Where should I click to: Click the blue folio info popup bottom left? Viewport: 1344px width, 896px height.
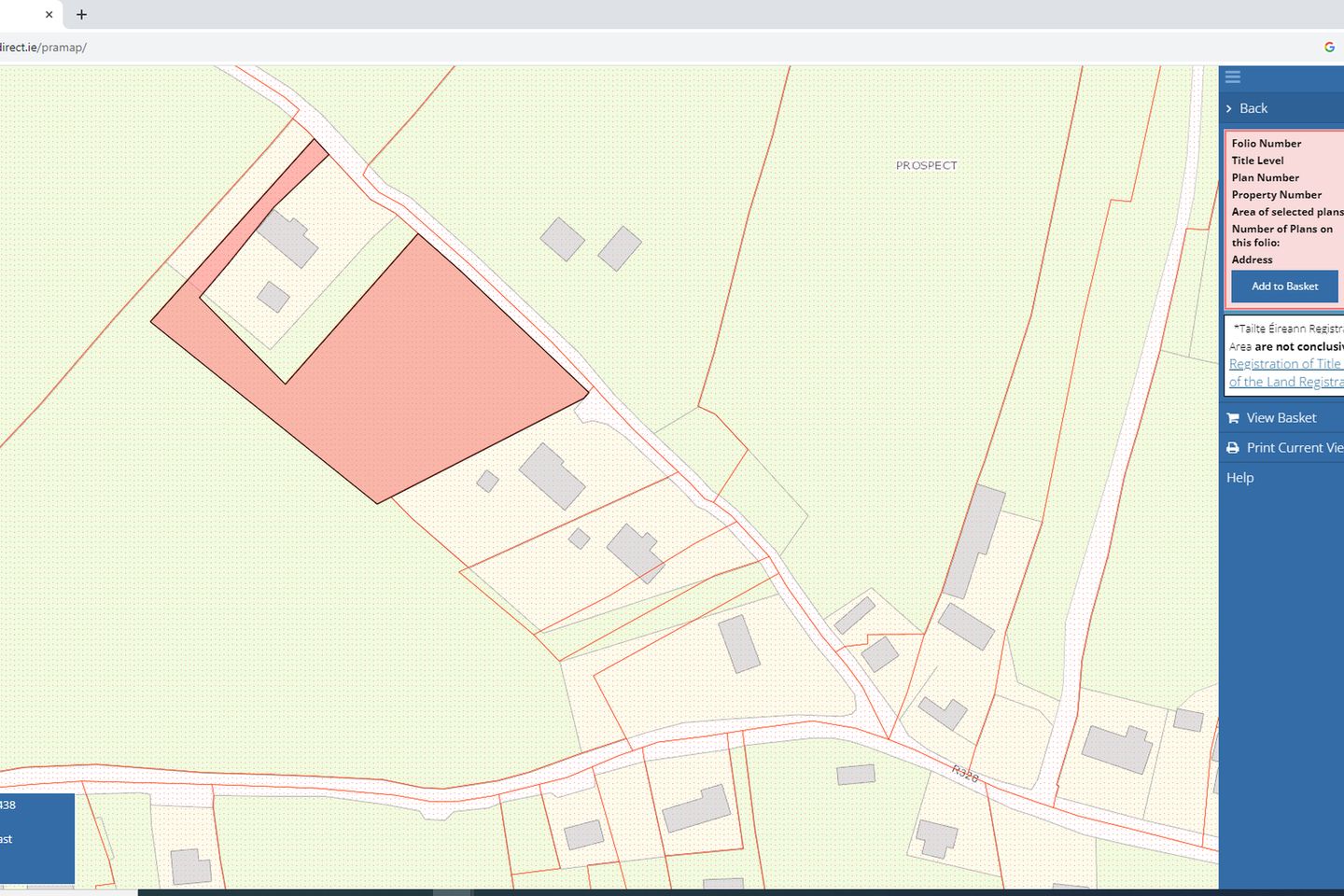click(36, 838)
